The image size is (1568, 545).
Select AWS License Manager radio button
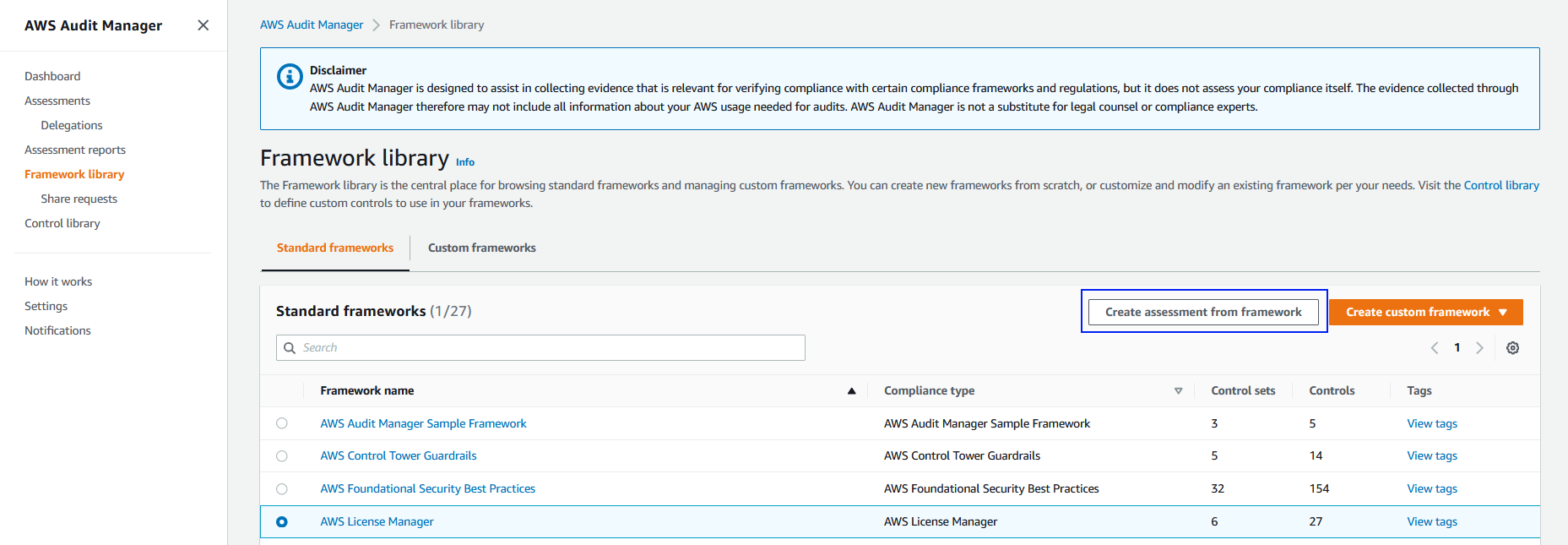click(x=282, y=522)
